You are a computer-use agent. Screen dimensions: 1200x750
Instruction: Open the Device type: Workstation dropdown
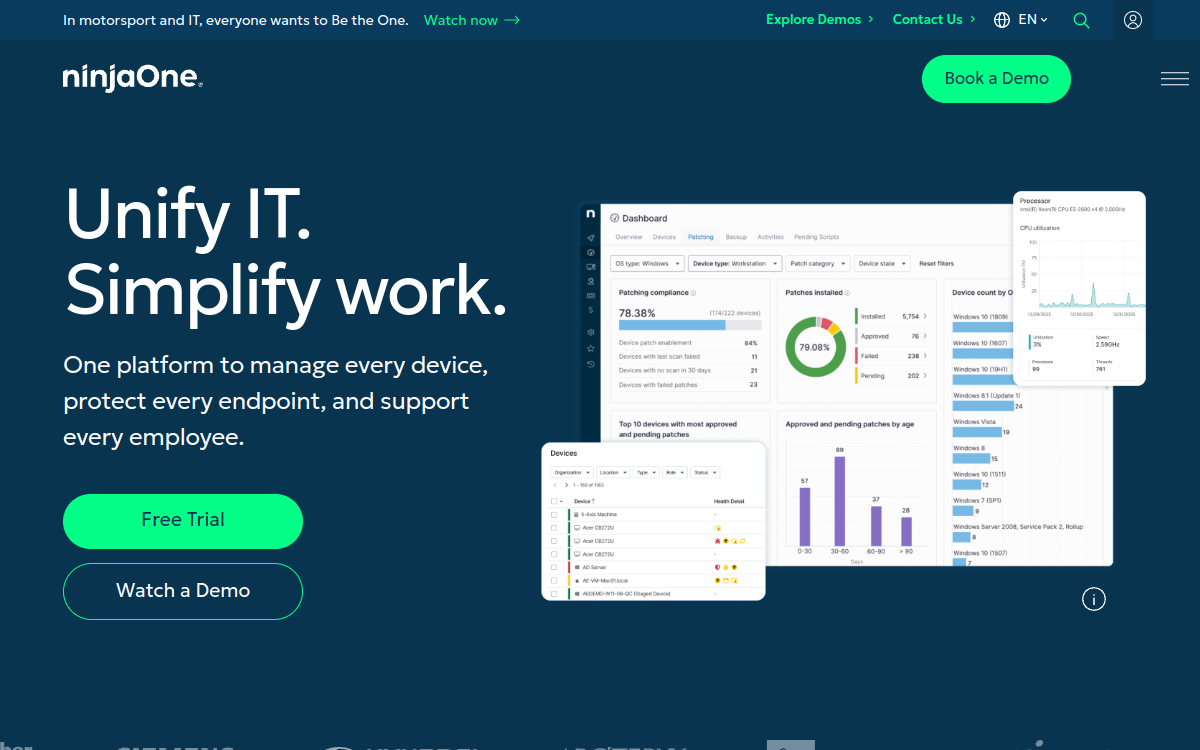coord(735,264)
